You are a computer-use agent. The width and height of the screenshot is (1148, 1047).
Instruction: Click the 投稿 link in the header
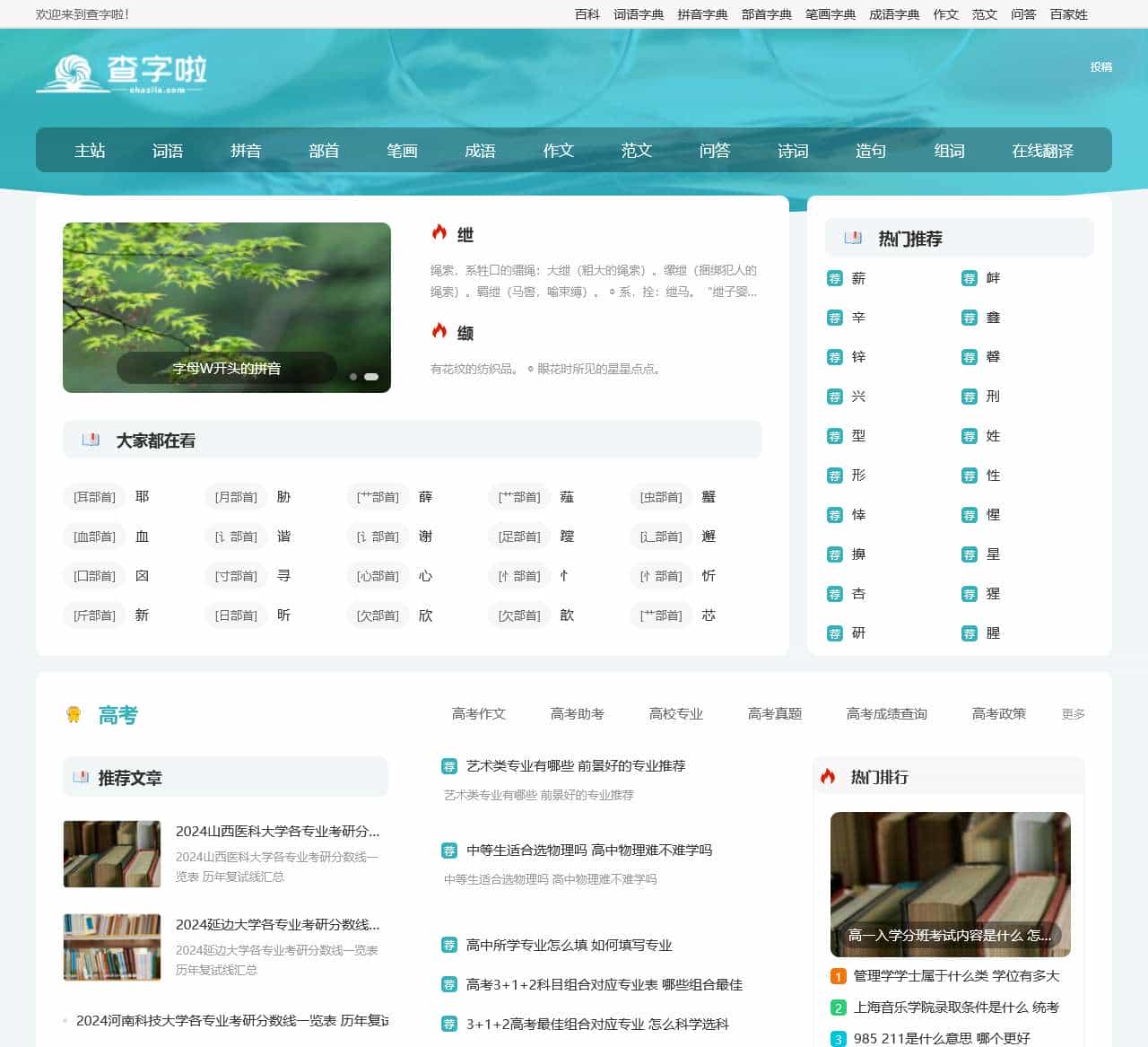(x=1100, y=66)
